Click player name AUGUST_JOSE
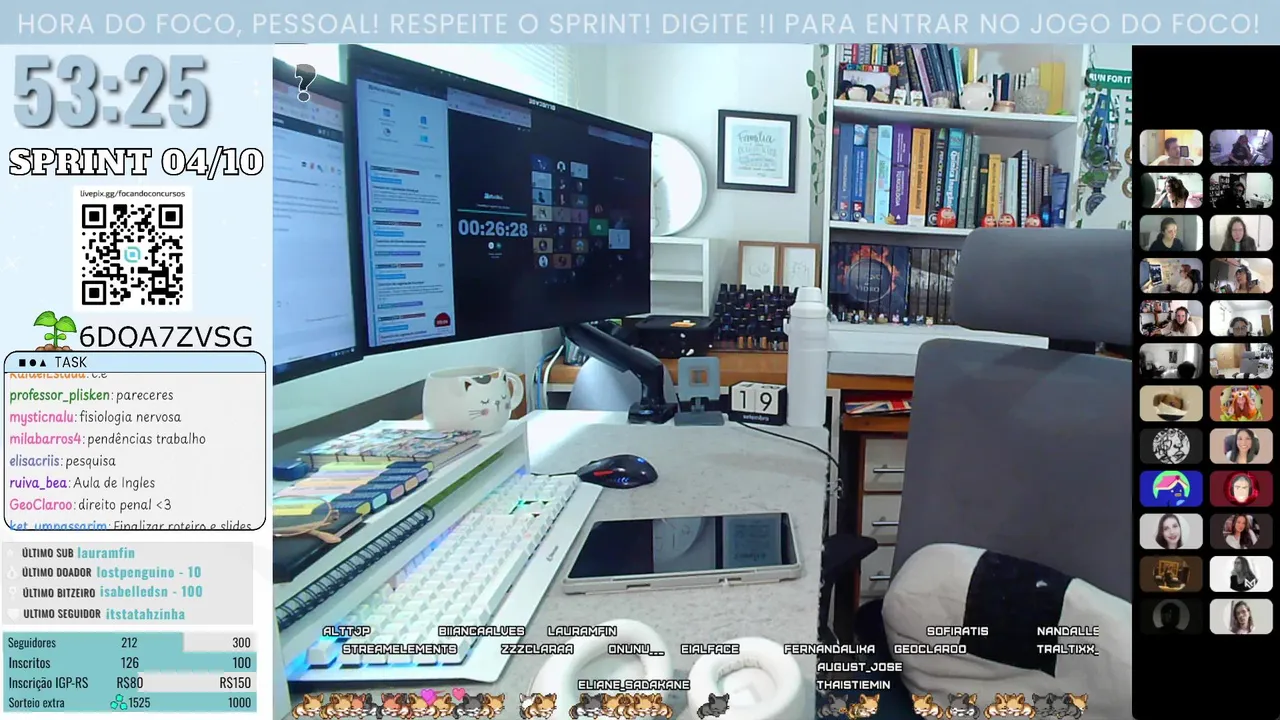This screenshot has width=1280, height=720. [x=860, y=667]
